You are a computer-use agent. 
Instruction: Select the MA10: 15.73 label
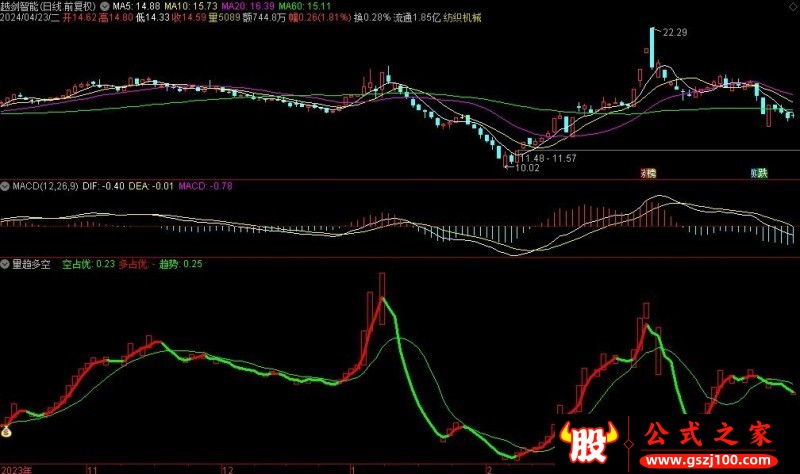(x=190, y=7)
